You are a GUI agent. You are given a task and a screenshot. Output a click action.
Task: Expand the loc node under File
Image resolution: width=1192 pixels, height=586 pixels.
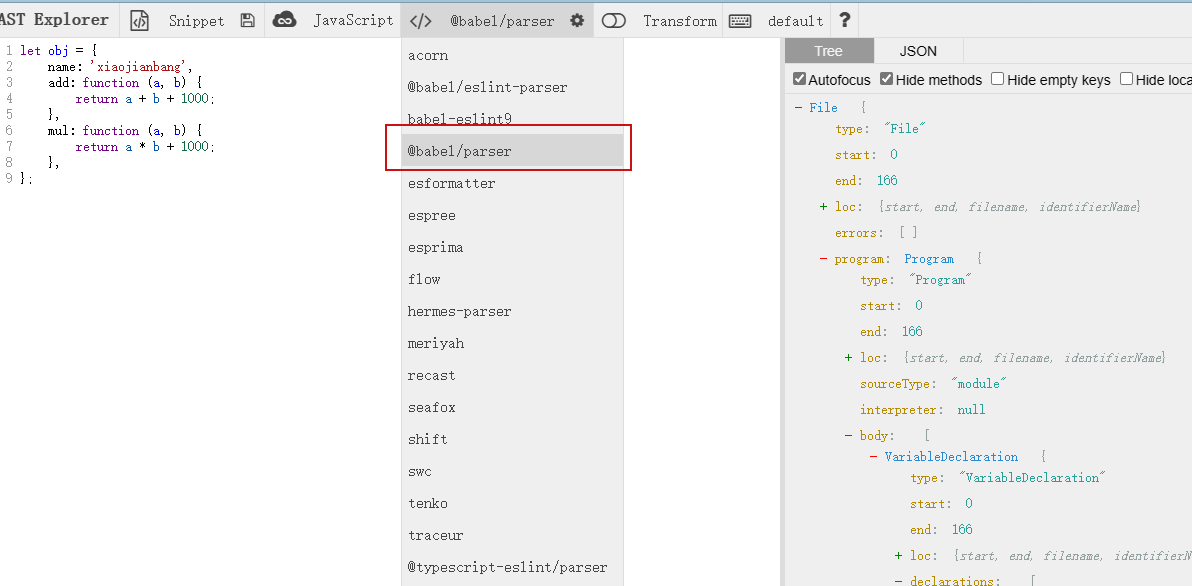click(x=823, y=207)
